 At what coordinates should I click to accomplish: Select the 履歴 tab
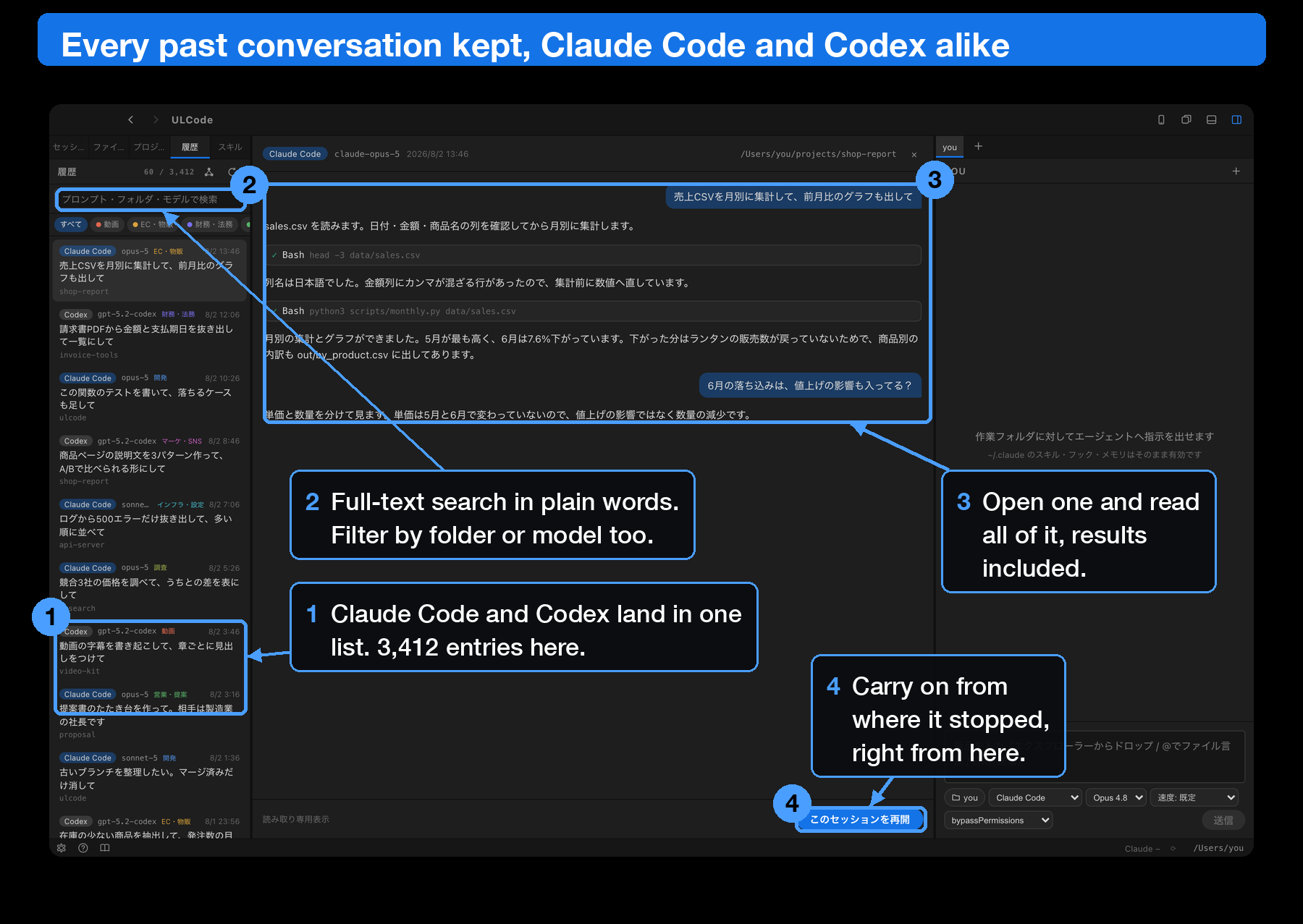[x=190, y=147]
